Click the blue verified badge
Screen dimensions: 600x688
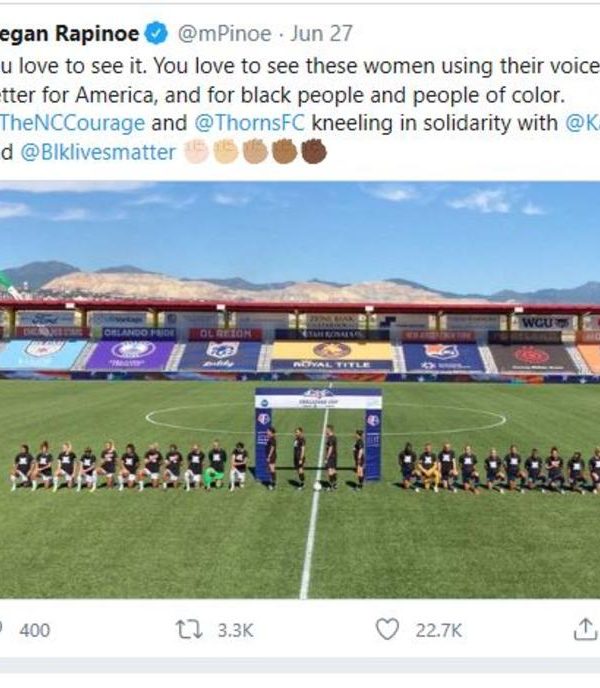pos(157,33)
